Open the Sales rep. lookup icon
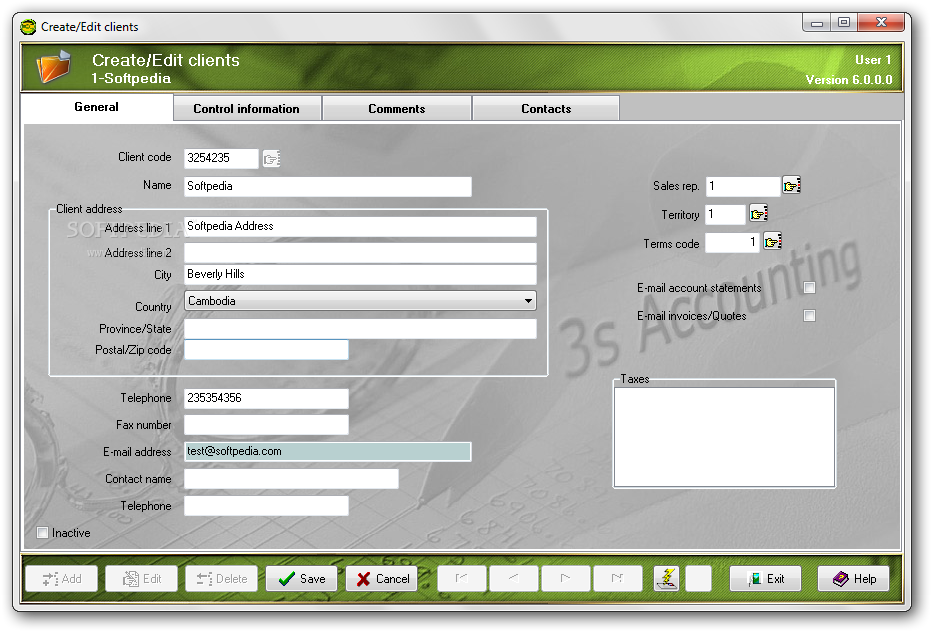This screenshot has height=632, width=932. point(791,185)
